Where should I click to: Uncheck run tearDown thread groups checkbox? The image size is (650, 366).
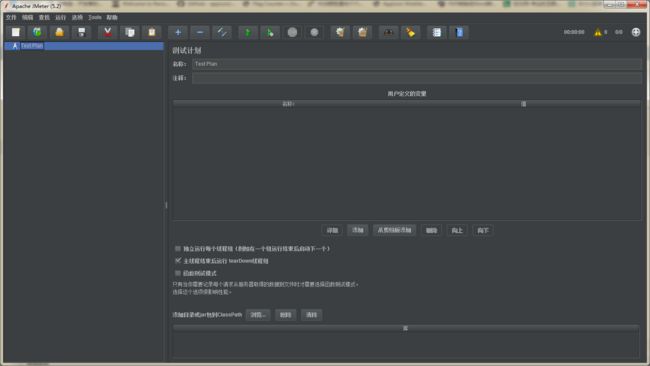coord(178,261)
